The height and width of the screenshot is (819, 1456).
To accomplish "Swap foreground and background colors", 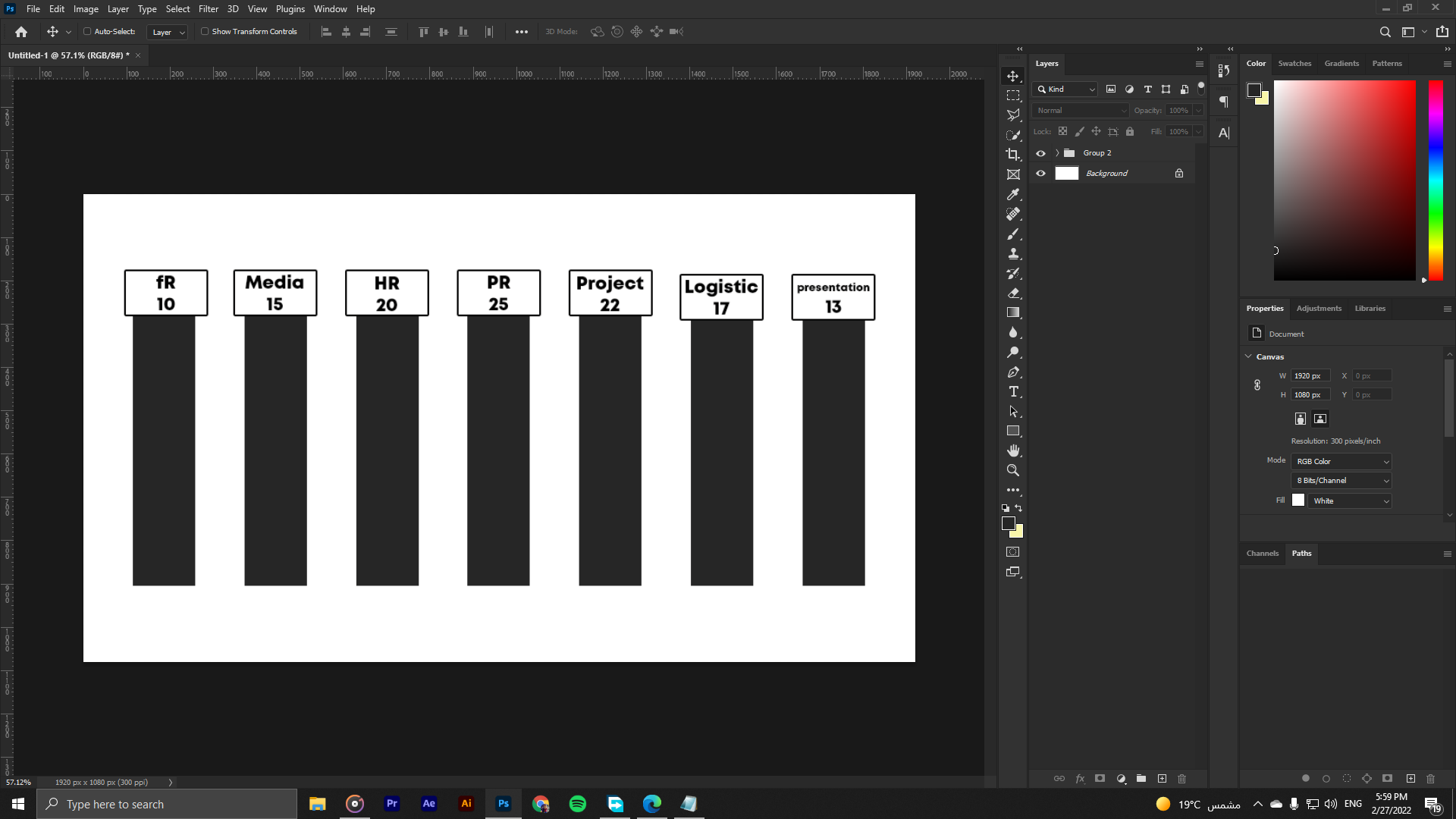I will tap(1019, 508).
